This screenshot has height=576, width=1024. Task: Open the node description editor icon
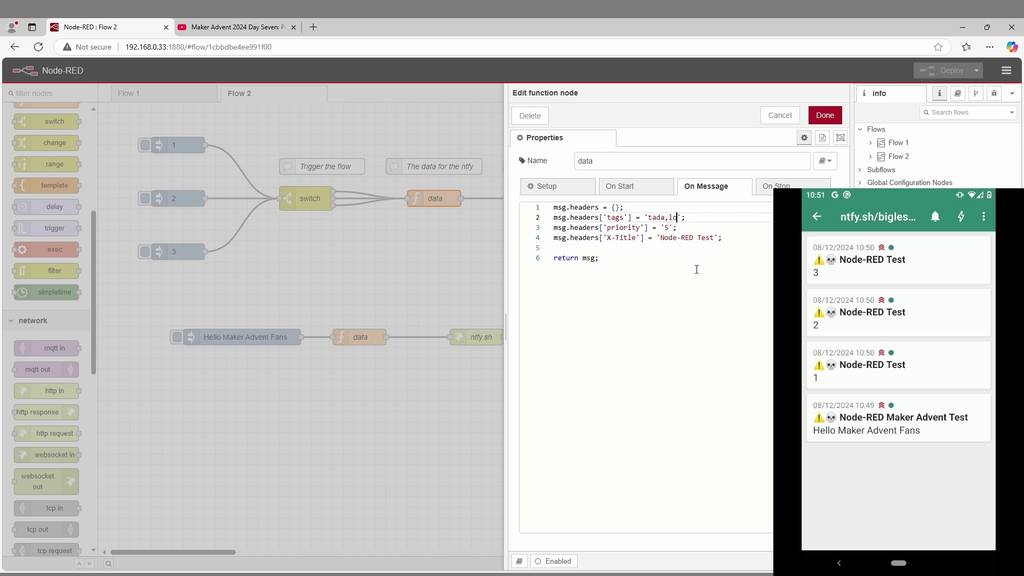click(x=822, y=138)
